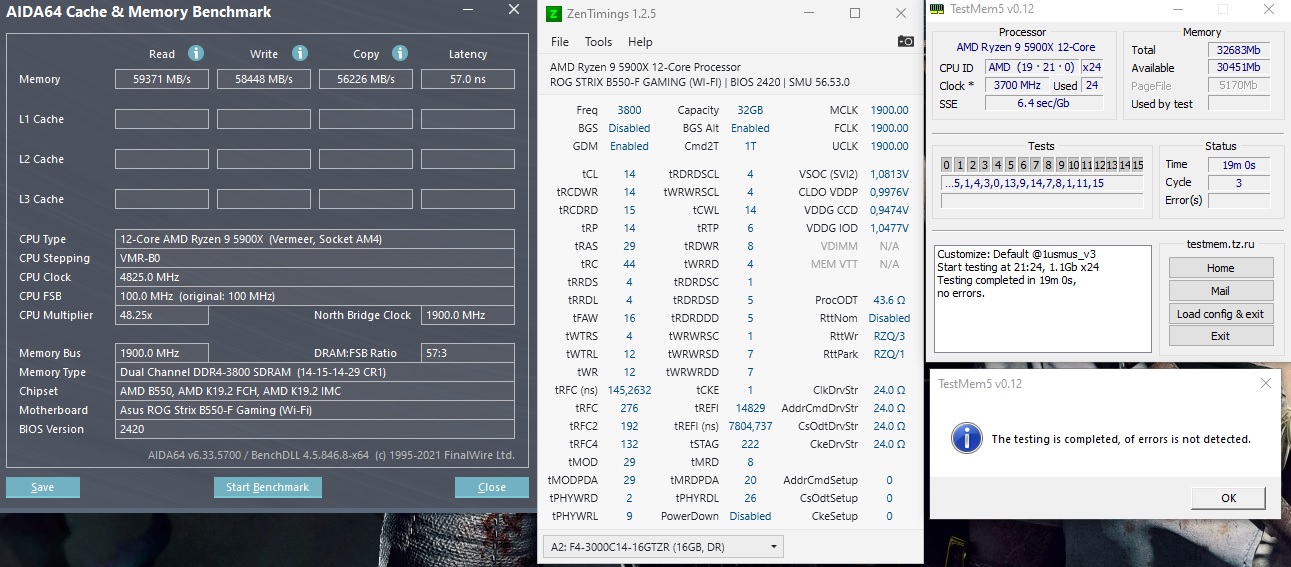Click the Save button in AIDA64
Viewport: 1291px width, 567px height.
pyautogui.click(x=43, y=487)
